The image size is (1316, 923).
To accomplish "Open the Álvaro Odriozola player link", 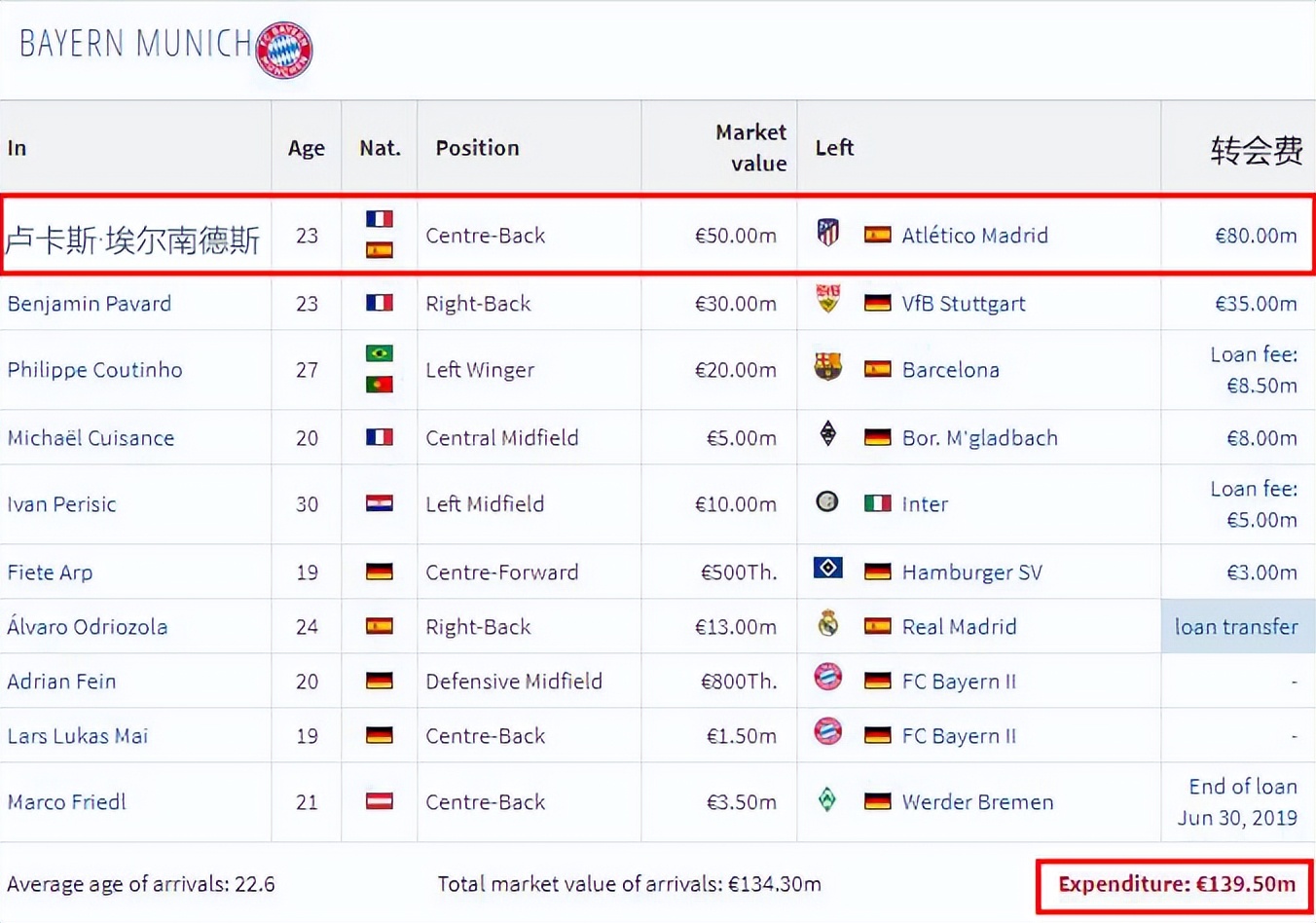I will pos(88,627).
